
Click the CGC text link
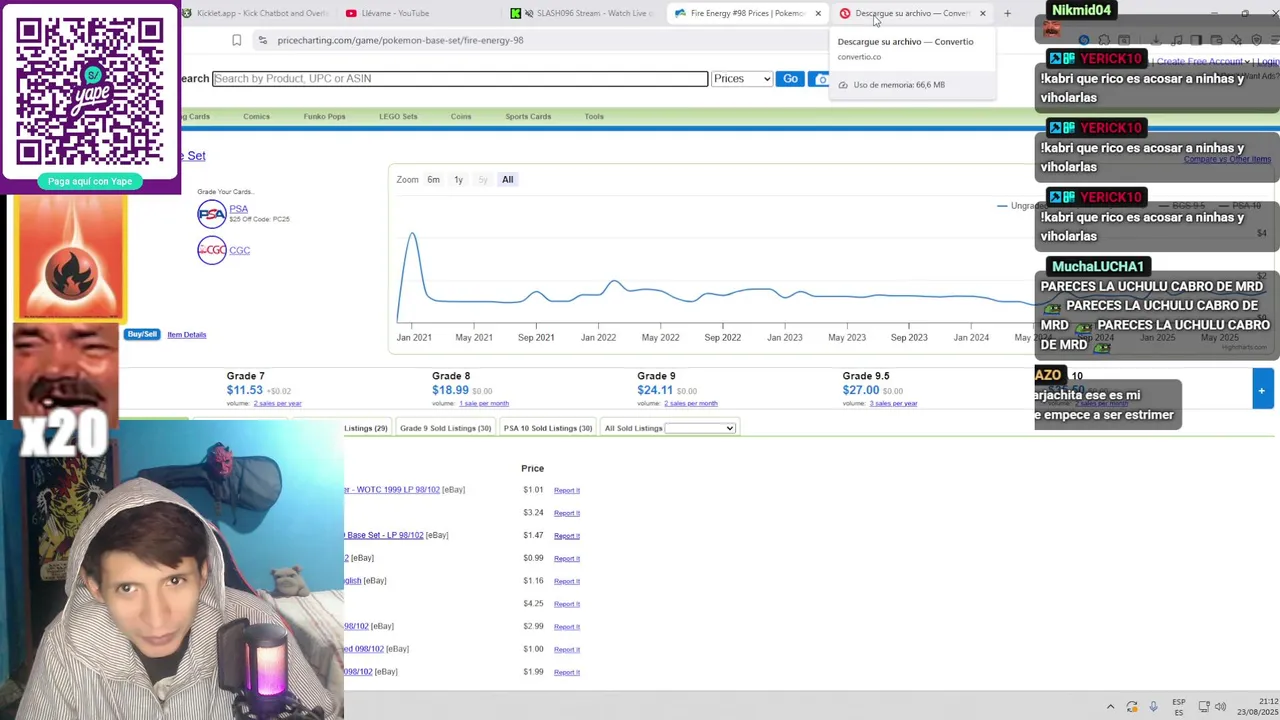239,250
